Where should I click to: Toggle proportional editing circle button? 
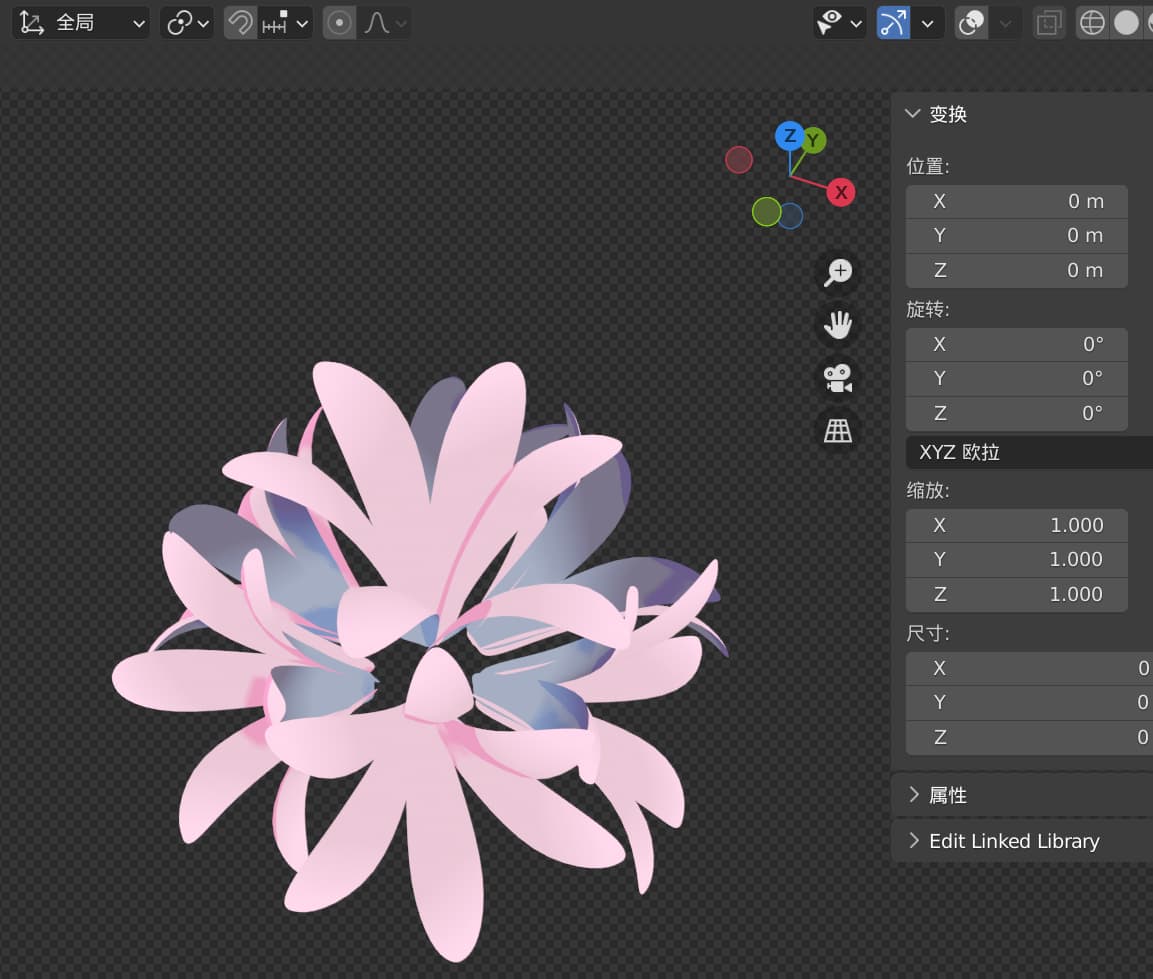click(x=340, y=23)
